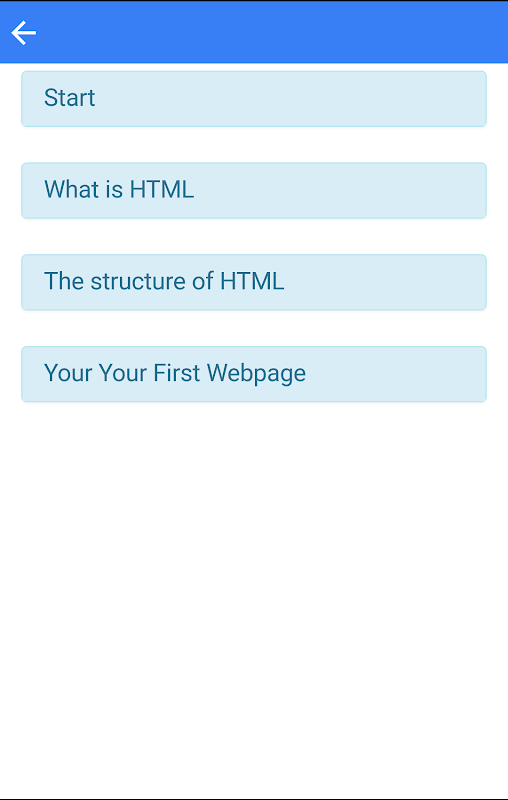This screenshot has width=508, height=800.
Task: Pick the fourth card on first webpage
Action: tap(254, 374)
